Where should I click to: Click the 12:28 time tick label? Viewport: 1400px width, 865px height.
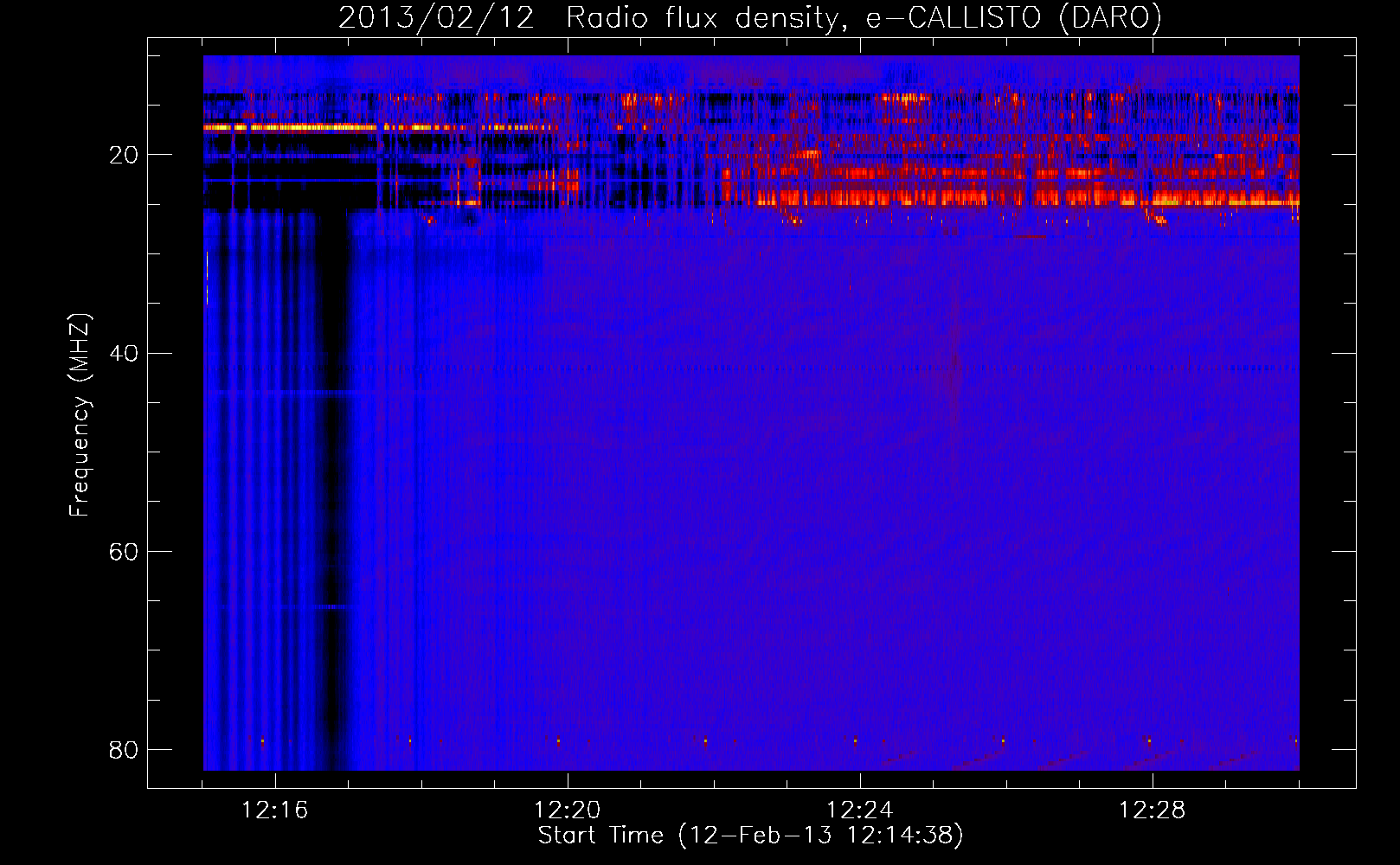point(1152,811)
